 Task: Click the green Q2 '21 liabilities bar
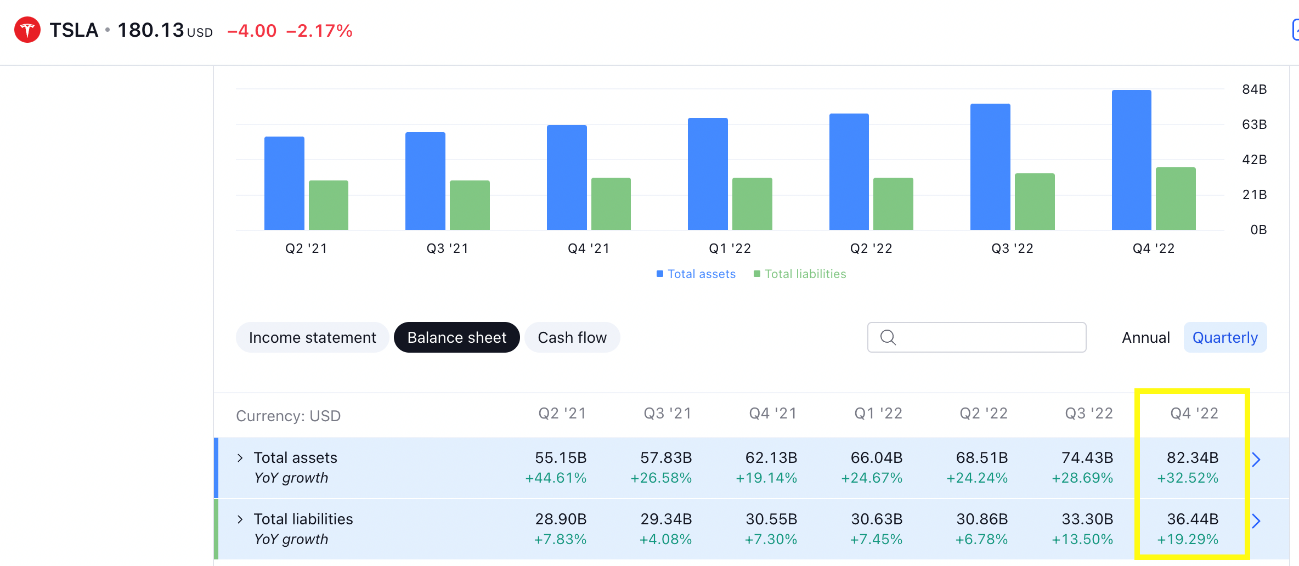point(328,205)
